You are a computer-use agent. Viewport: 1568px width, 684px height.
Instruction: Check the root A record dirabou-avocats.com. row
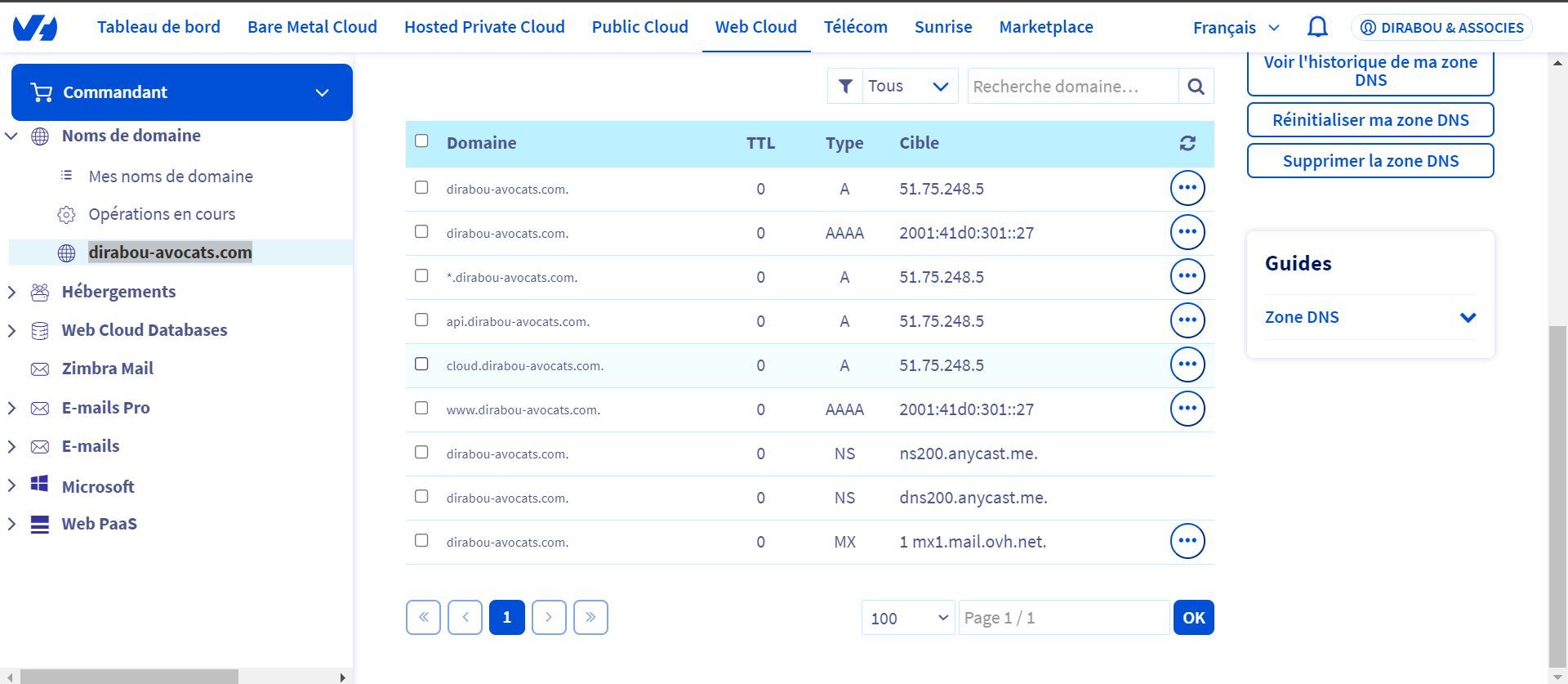coord(421,187)
